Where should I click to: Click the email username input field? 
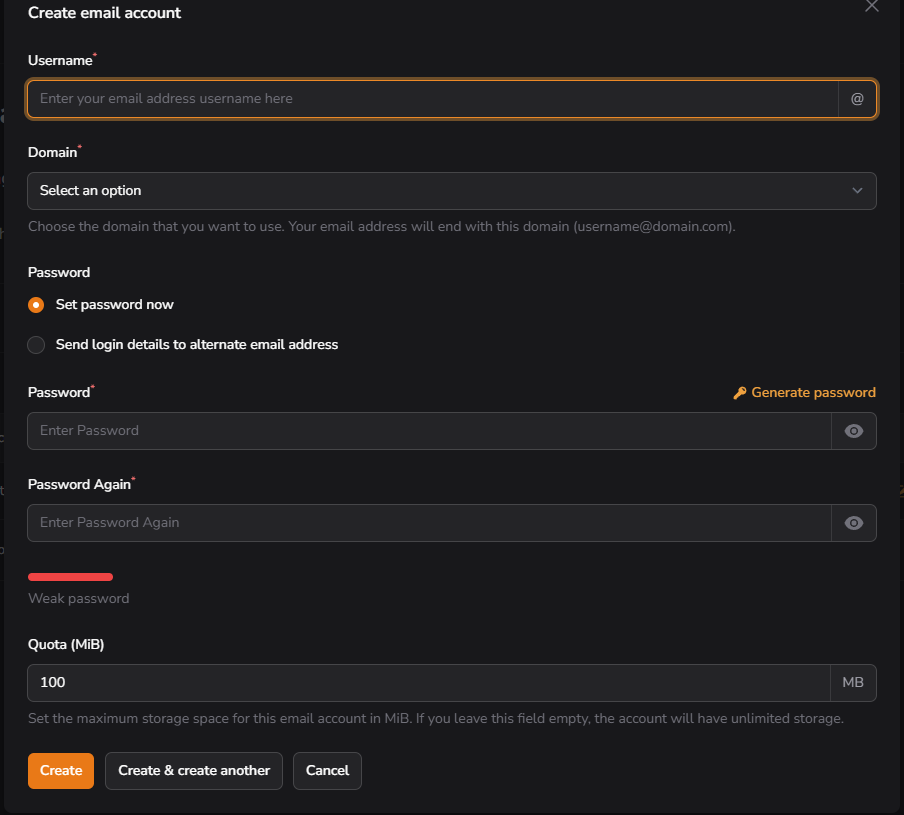pyautogui.click(x=430, y=99)
